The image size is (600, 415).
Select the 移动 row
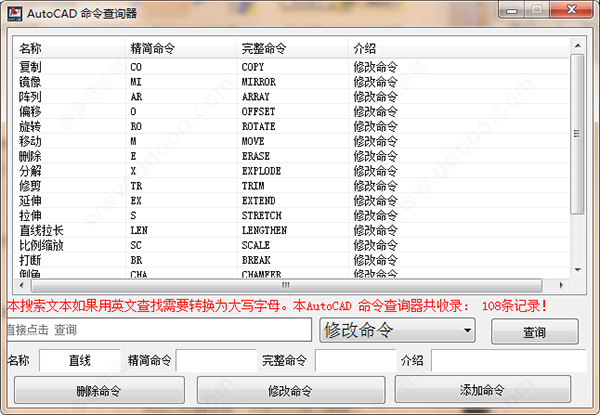pyautogui.click(x=291, y=142)
